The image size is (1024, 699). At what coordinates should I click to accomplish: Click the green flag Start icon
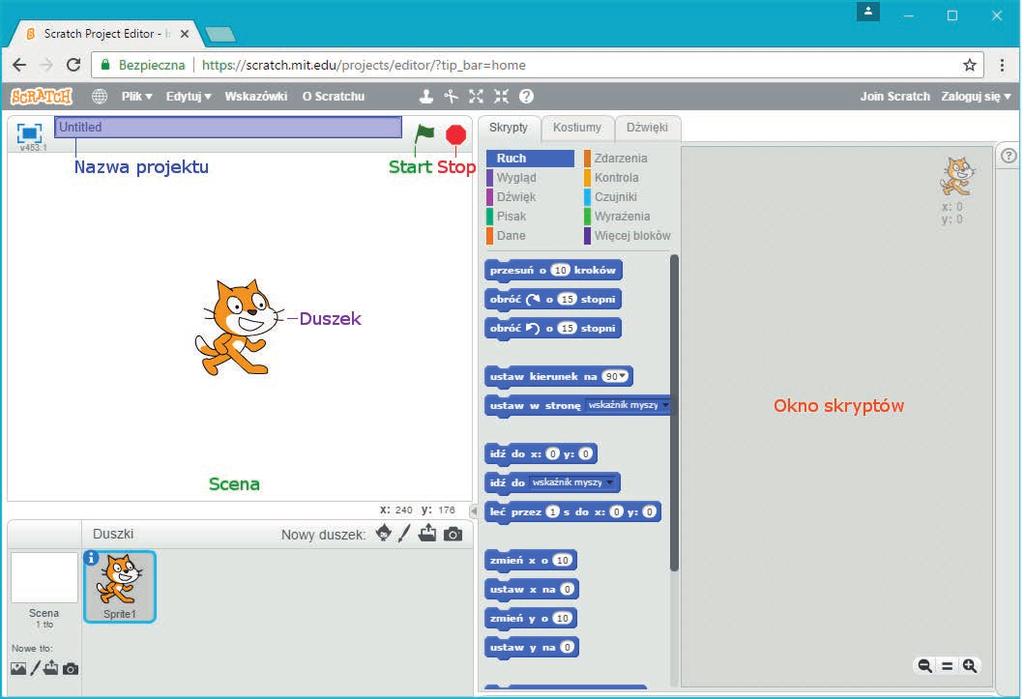(x=424, y=135)
